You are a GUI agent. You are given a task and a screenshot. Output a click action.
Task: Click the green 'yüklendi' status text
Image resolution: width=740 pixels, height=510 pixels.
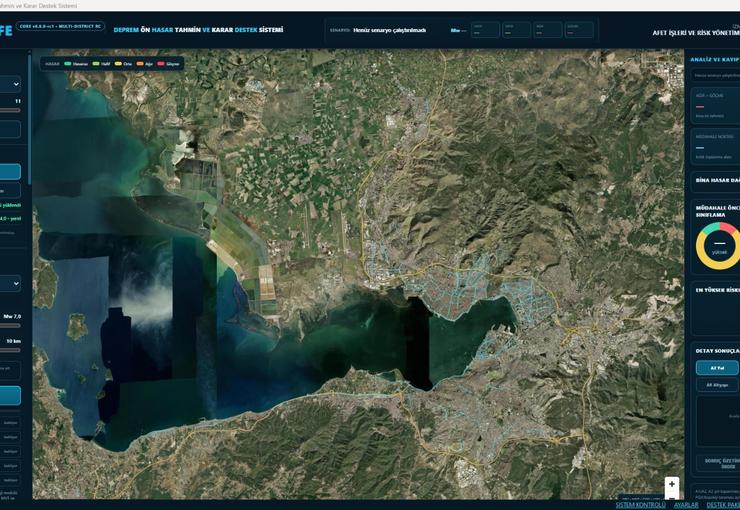(x=10, y=206)
